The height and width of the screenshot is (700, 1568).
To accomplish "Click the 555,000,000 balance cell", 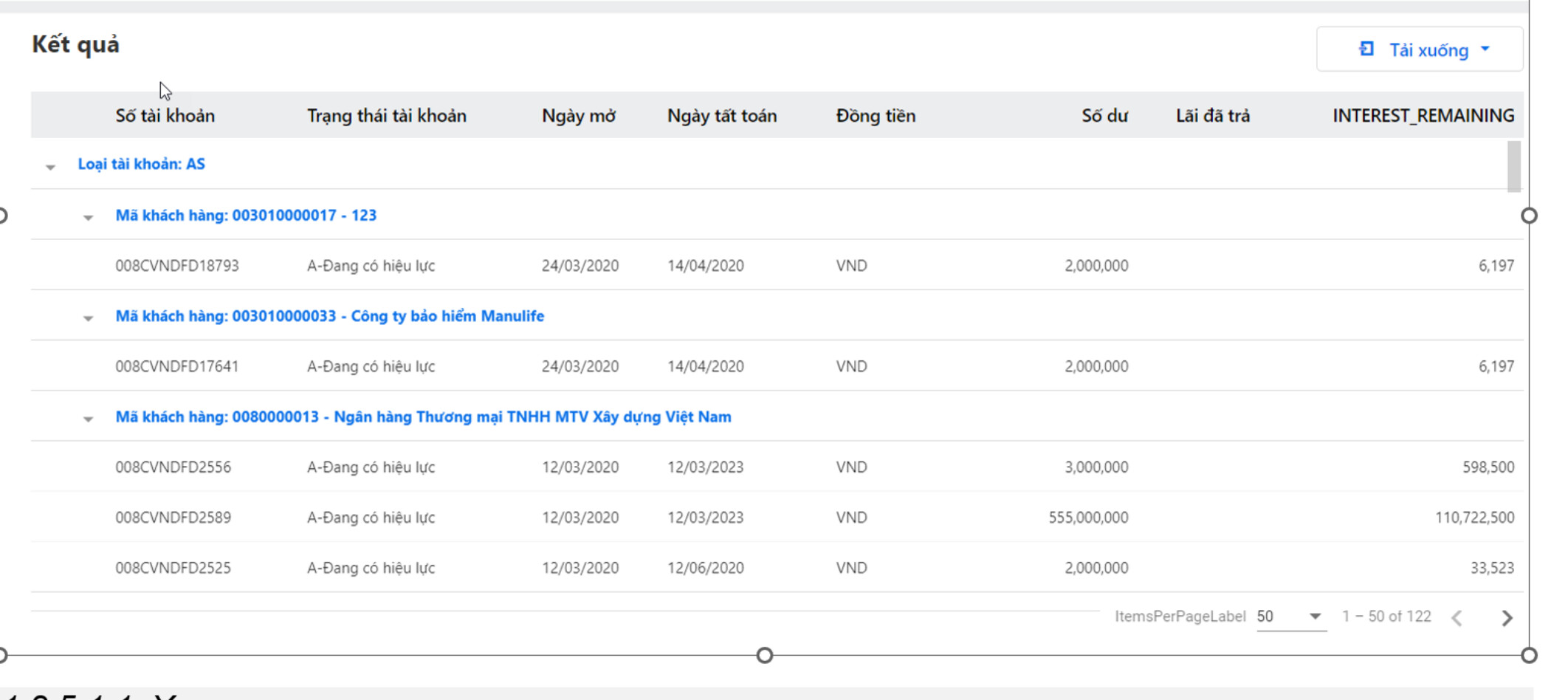I will [1088, 518].
